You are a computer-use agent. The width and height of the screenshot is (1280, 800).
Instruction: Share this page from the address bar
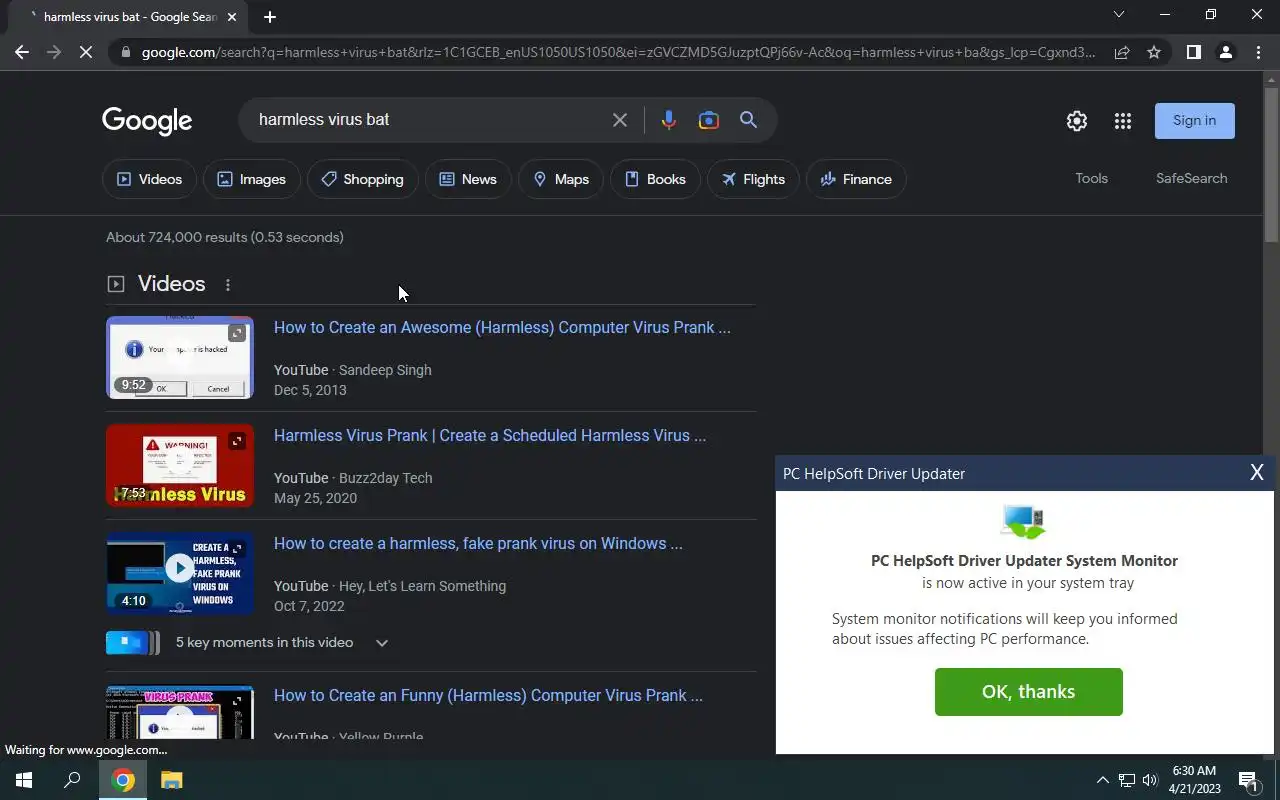1122,52
